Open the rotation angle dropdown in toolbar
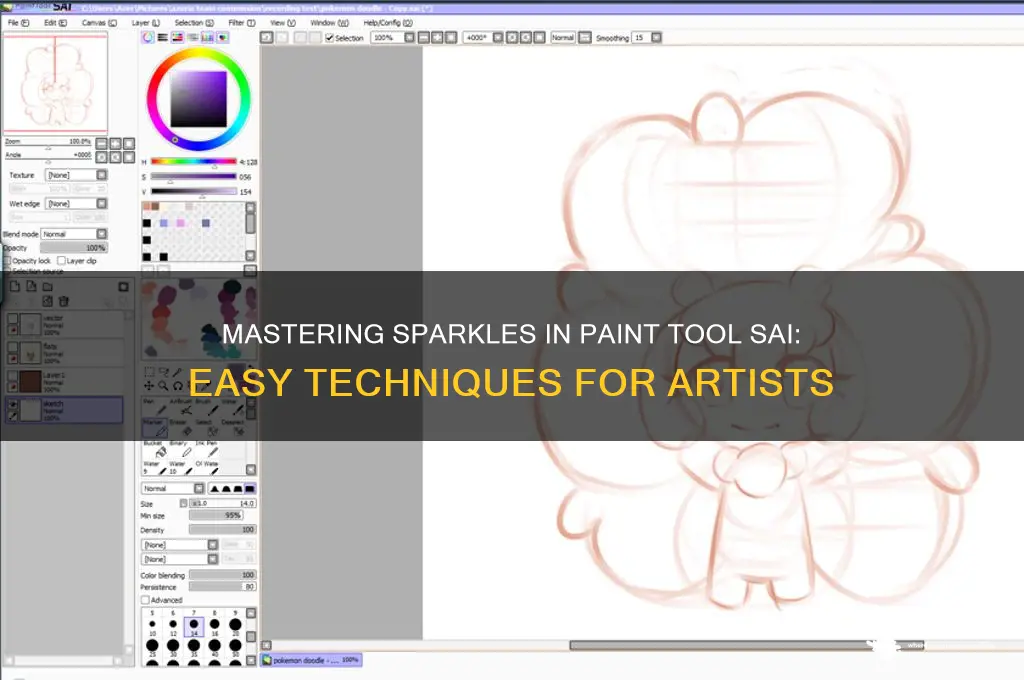 tap(498, 38)
